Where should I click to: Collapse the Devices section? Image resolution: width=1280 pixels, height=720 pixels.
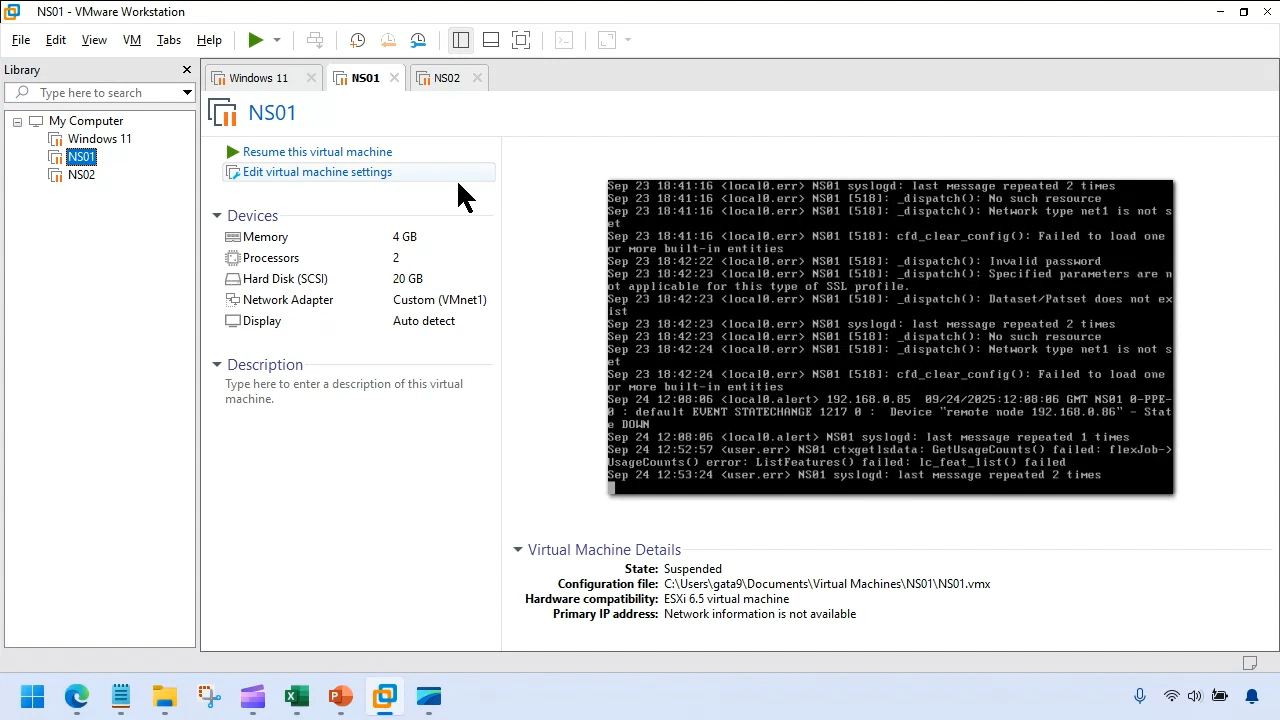coord(217,215)
